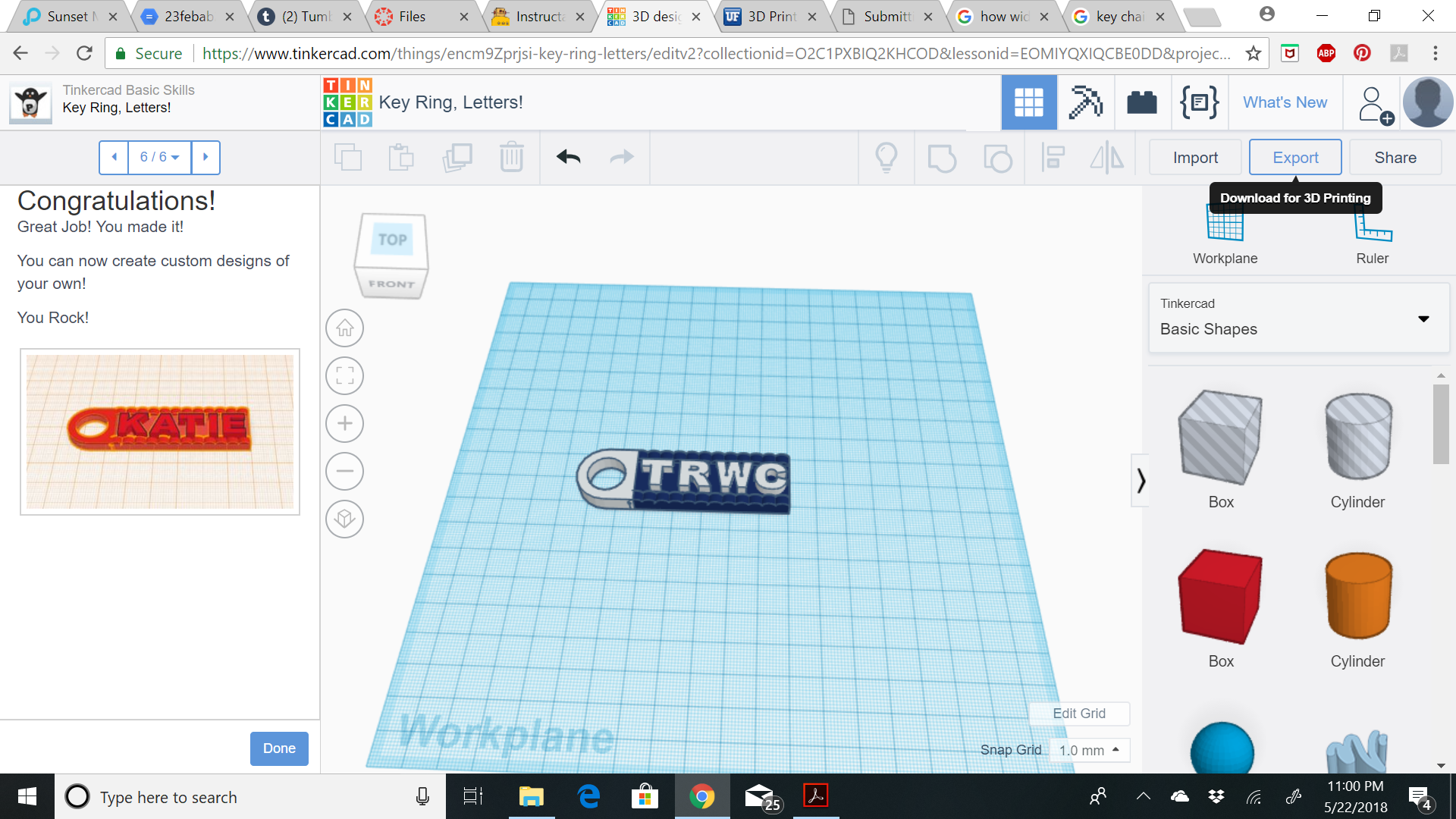Open the Codeblocks editor icon

[1199, 102]
